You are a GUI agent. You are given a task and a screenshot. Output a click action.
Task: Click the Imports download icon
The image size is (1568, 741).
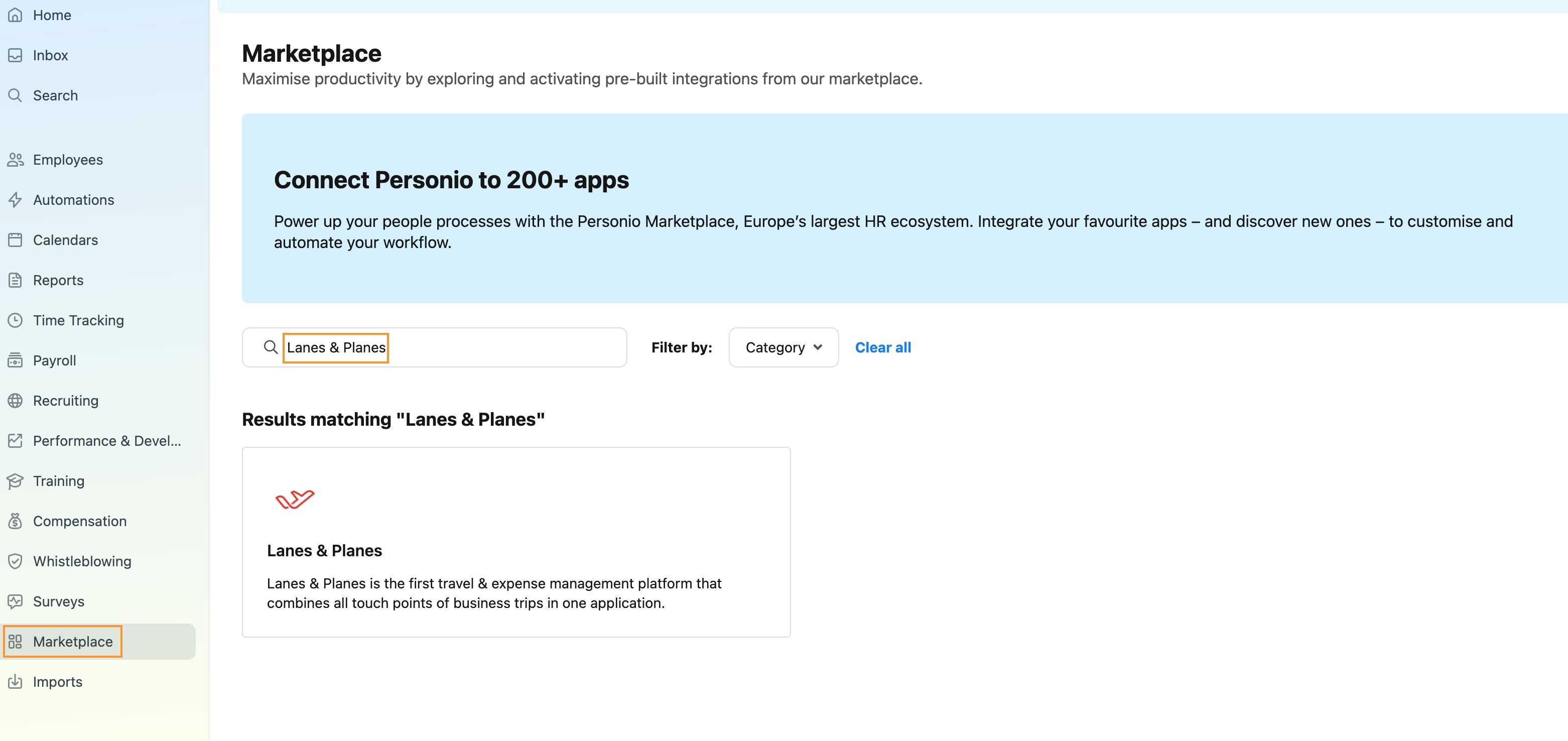[15, 682]
